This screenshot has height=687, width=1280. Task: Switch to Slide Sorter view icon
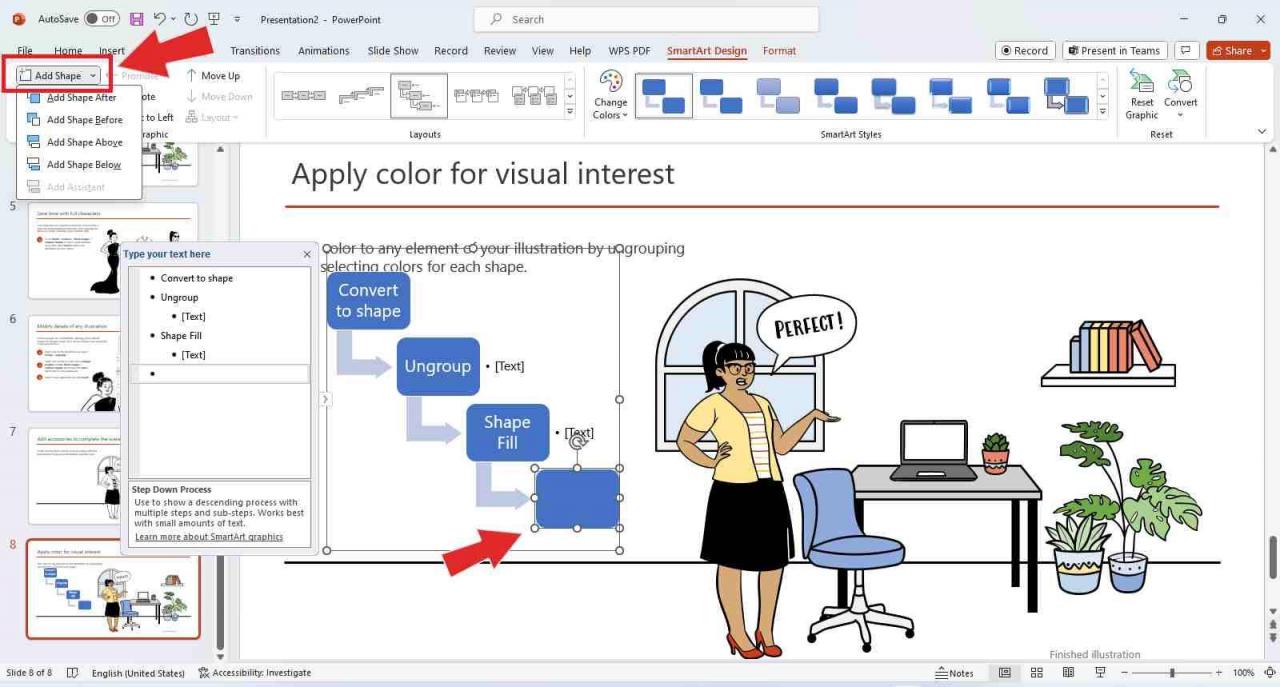pyautogui.click(x=1036, y=672)
